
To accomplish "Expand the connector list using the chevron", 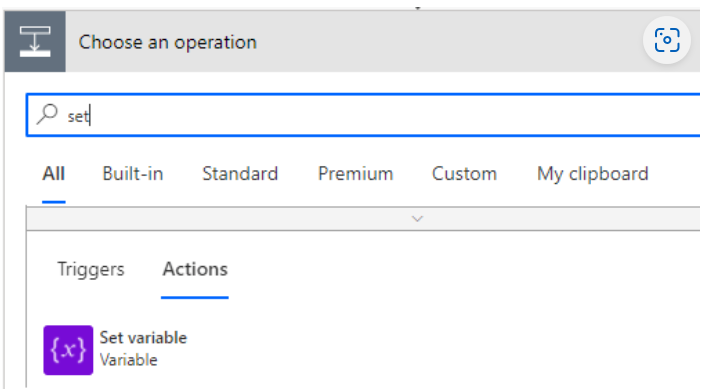I will [x=417, y=219].
